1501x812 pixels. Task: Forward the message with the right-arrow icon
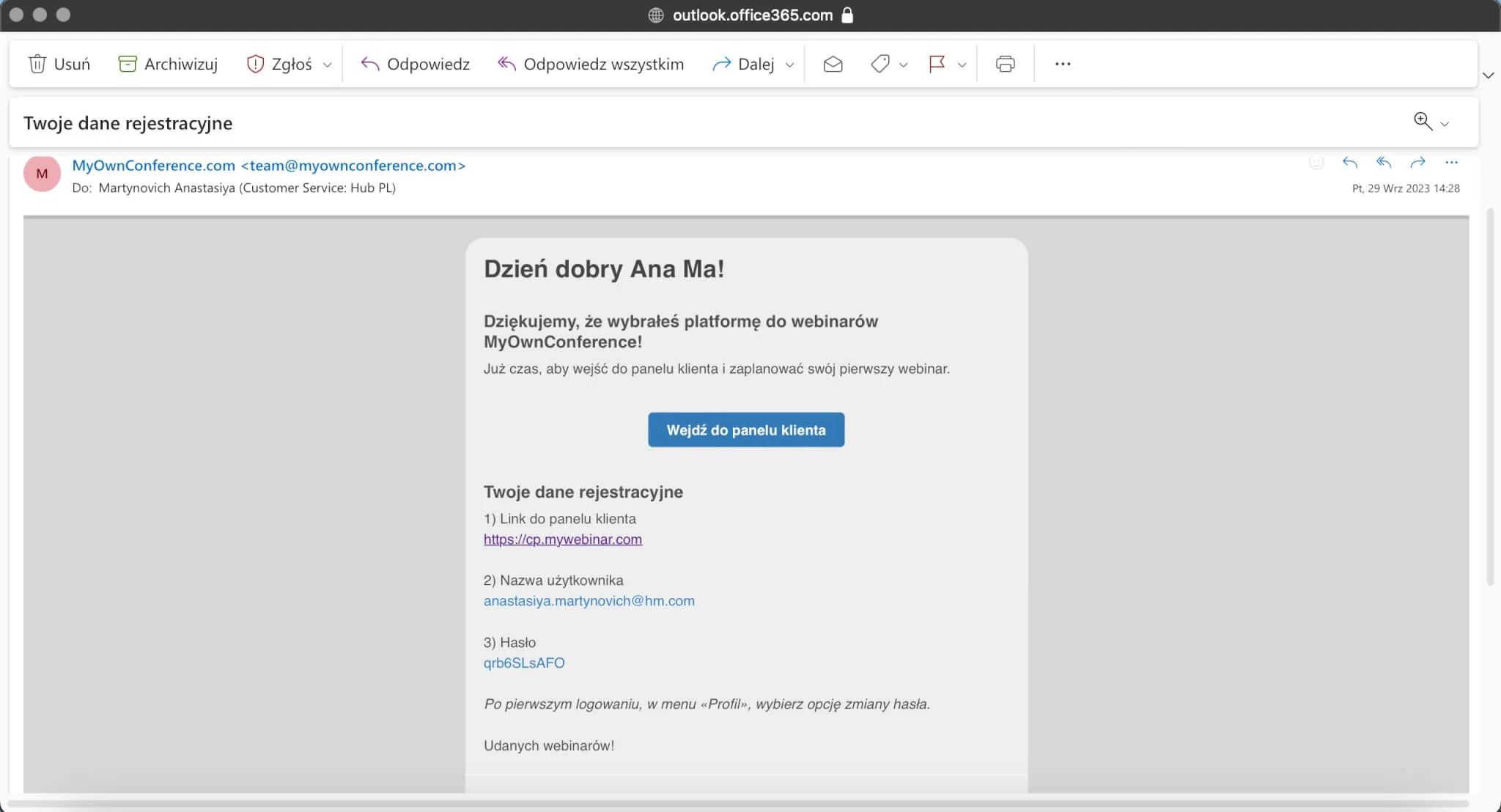[1419, 163]
